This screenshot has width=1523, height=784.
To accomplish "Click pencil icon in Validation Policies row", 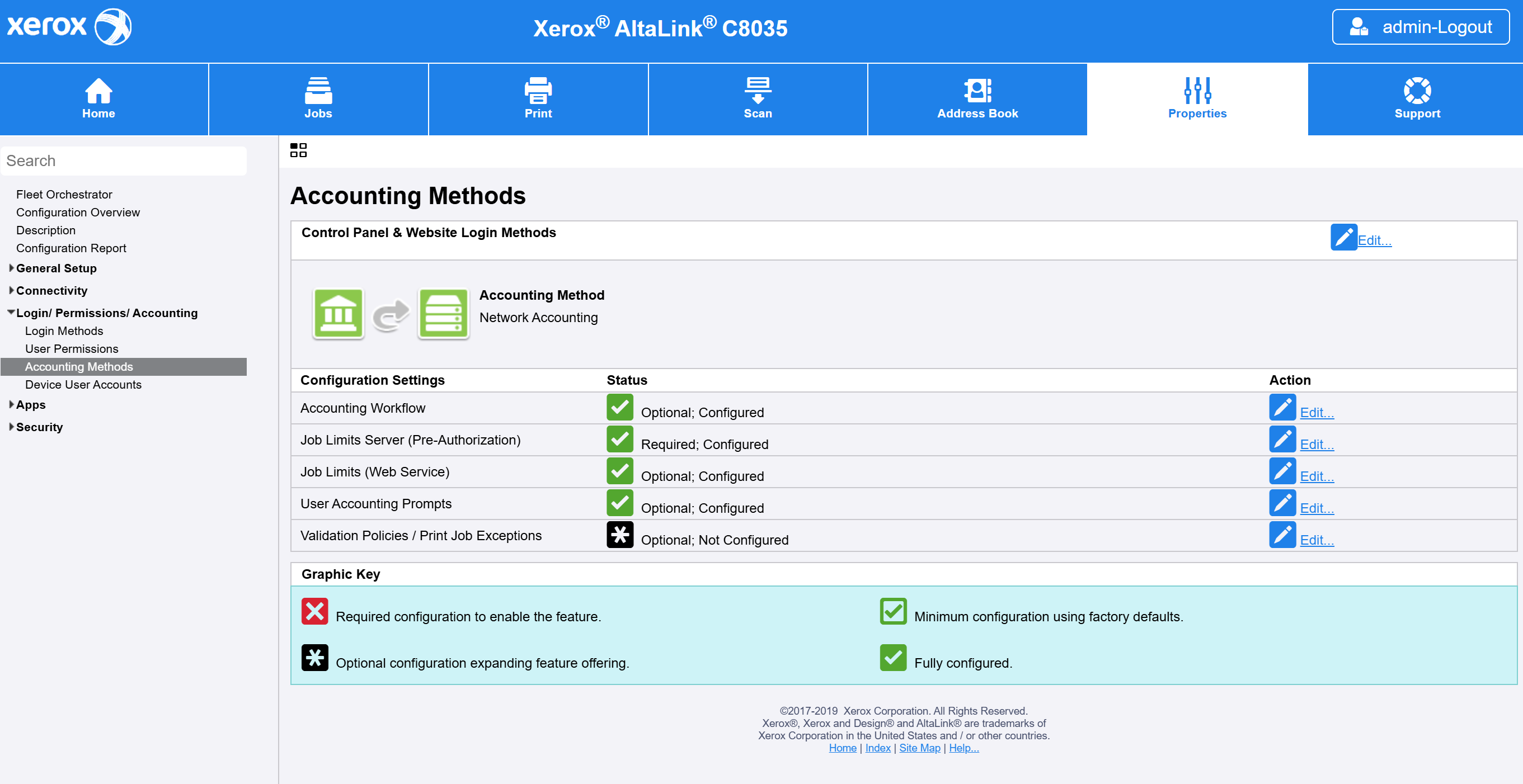I will (1282, 535).
